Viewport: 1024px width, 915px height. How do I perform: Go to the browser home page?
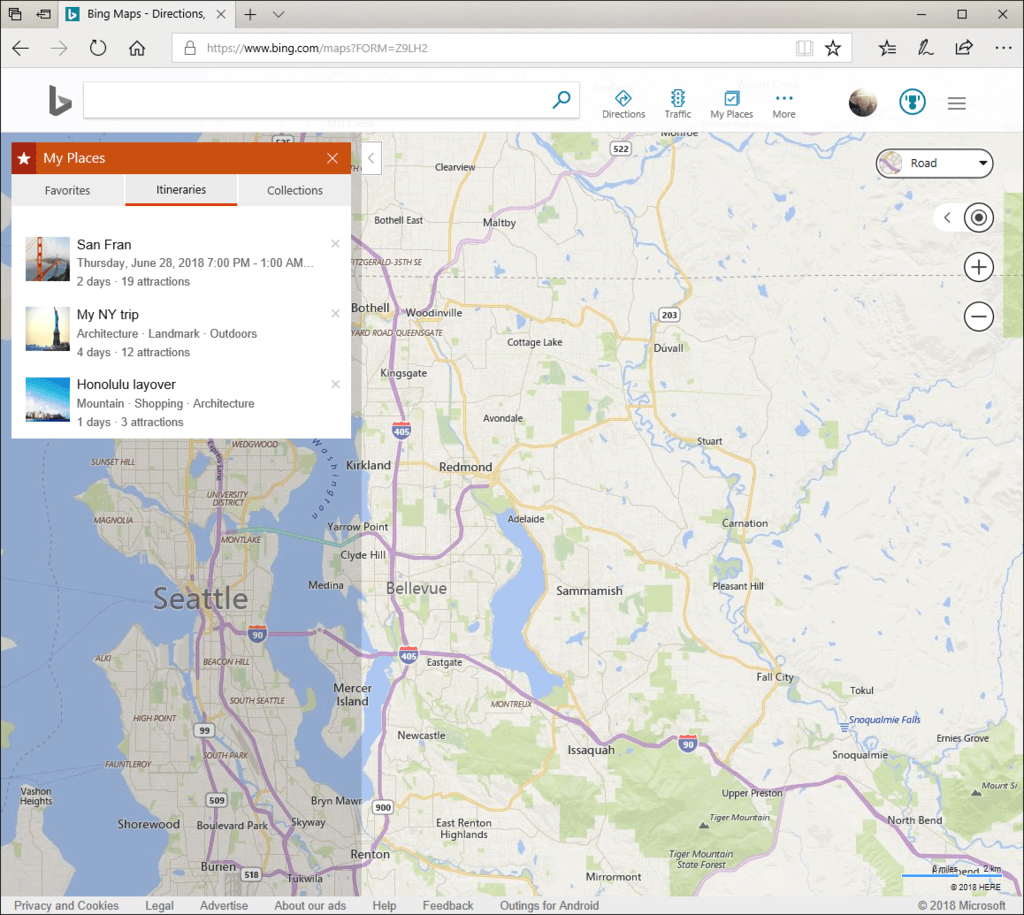pos(136,48)
